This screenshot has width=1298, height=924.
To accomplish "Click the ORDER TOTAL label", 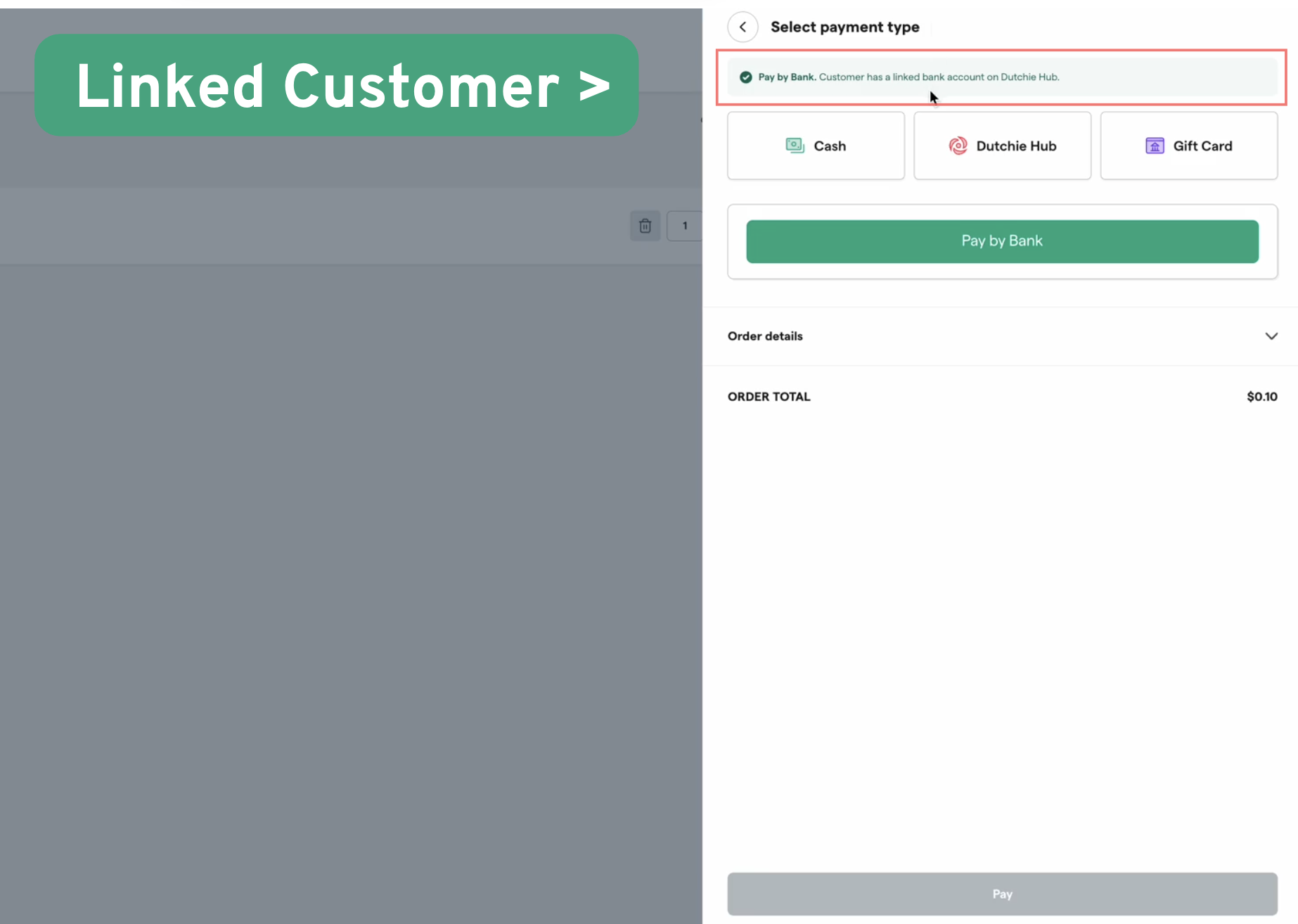I will coord(769,397).
